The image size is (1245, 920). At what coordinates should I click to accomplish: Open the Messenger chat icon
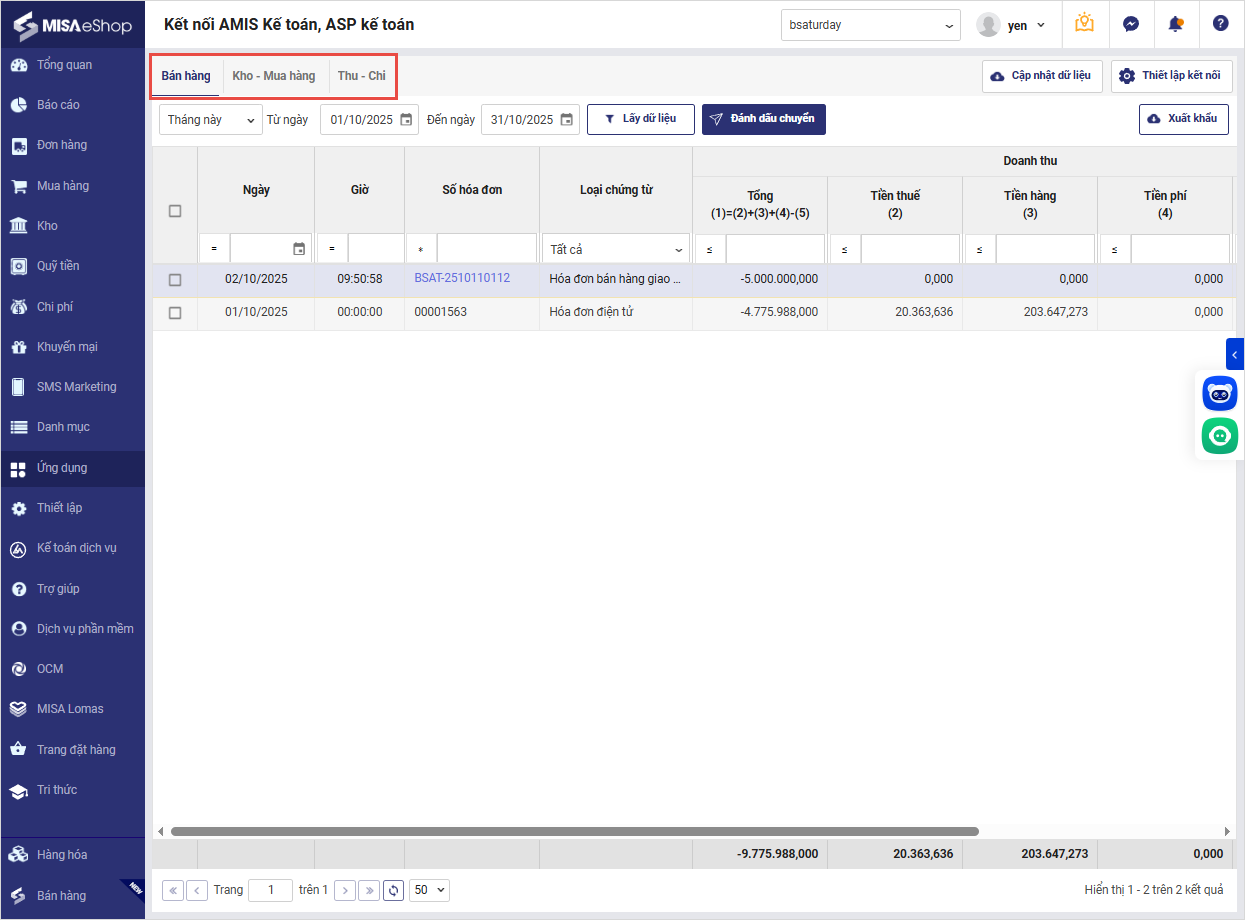1131,24
